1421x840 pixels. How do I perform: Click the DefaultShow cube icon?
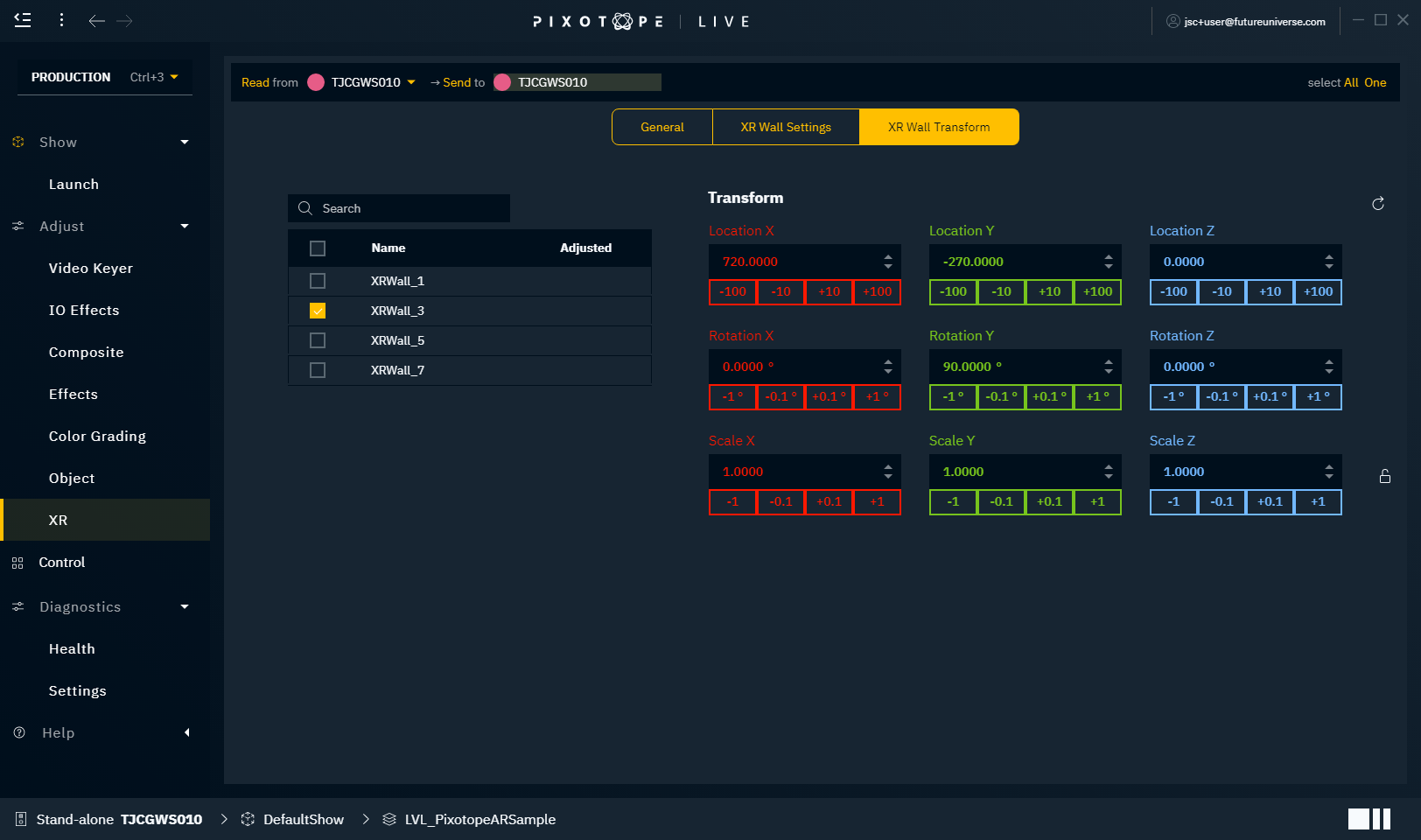248,819
